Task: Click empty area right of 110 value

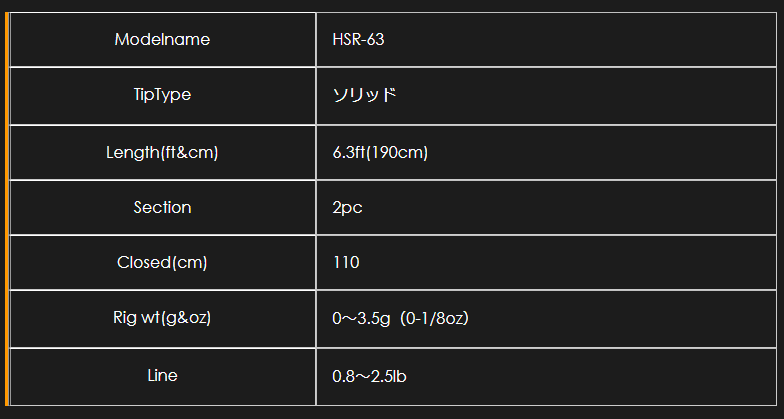Action: pos(568,262)
